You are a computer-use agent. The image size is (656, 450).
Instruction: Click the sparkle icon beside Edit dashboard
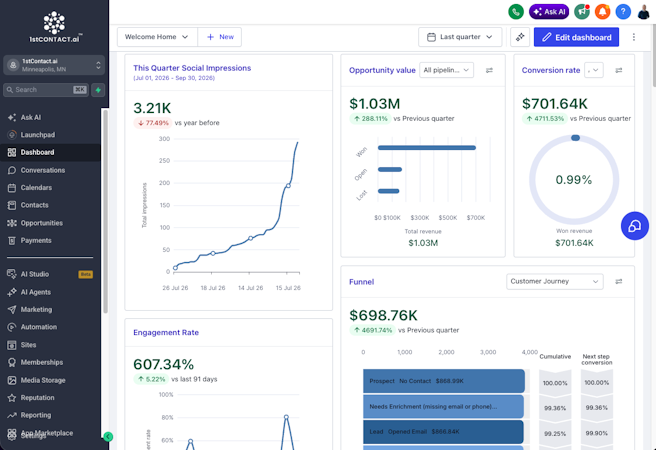click(520, 37)
